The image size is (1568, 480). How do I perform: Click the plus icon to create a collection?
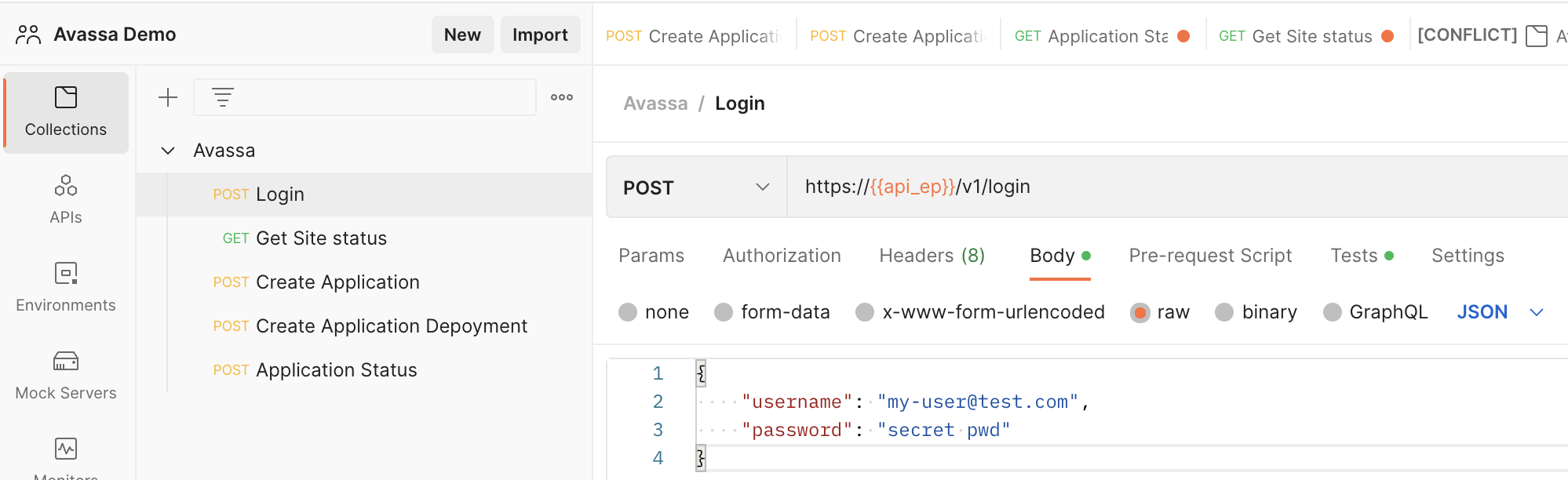(168, 97)
